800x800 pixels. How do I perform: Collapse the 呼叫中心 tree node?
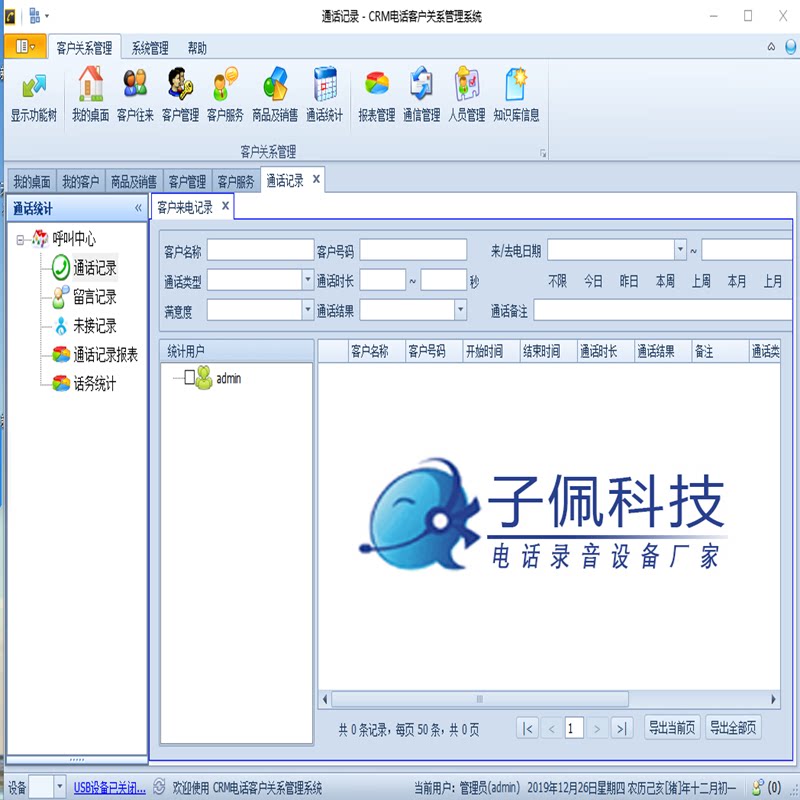(x=20, y=239)
